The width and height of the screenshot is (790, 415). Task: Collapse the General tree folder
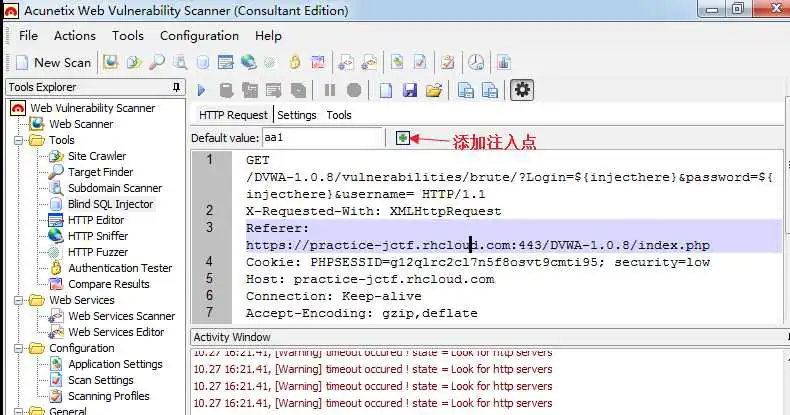19,411
